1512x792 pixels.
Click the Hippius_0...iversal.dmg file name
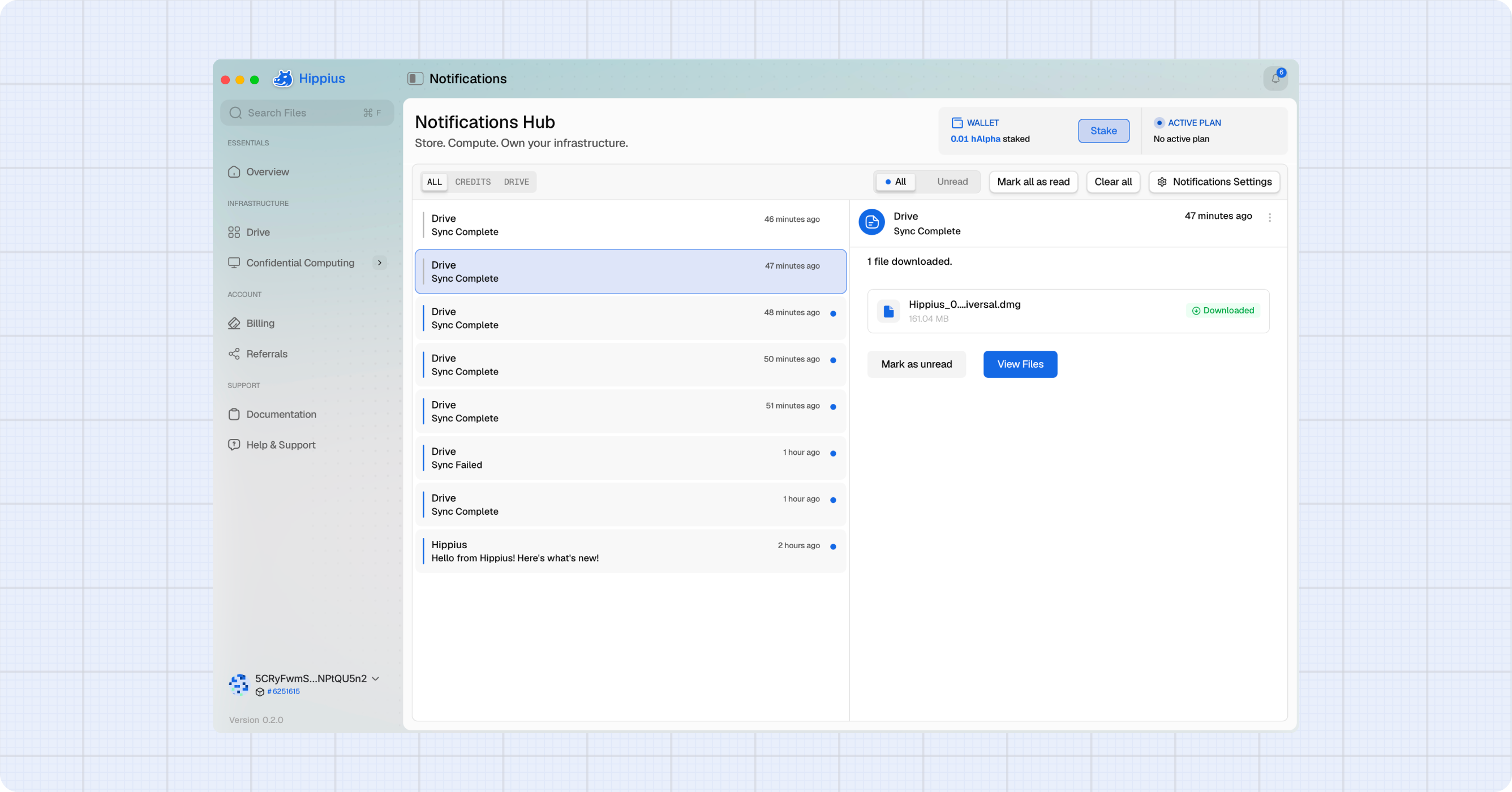tap(964, 304)
